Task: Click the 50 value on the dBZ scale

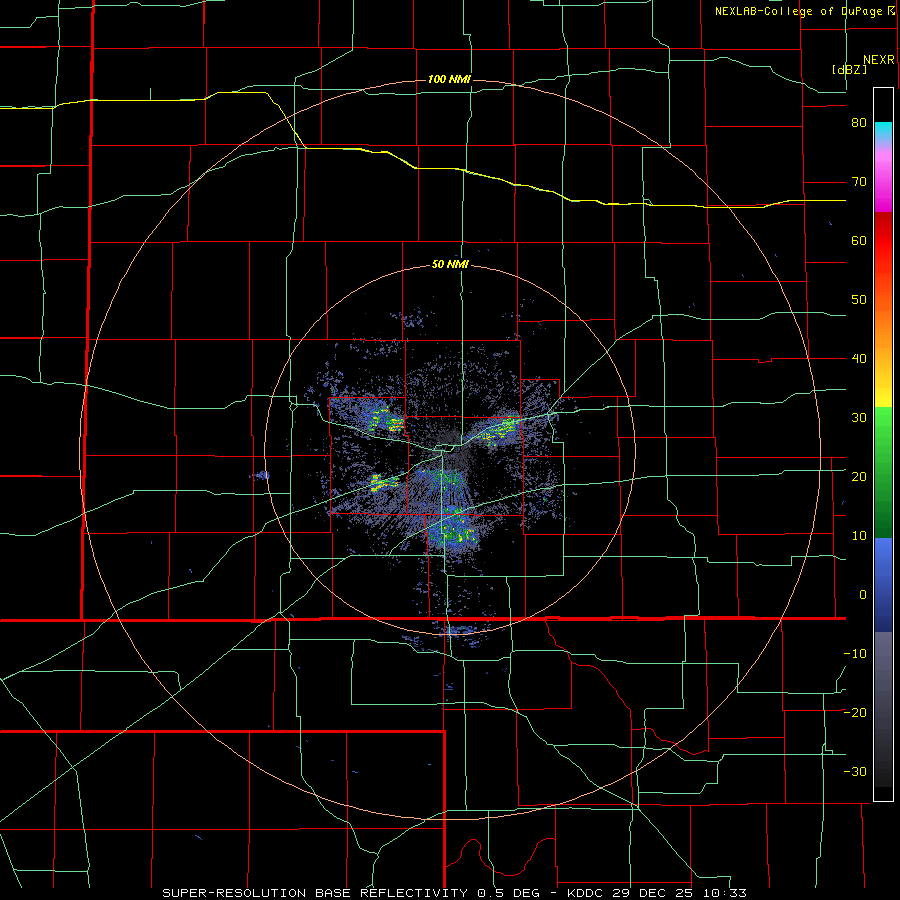Action: click(x=859, y=300)
